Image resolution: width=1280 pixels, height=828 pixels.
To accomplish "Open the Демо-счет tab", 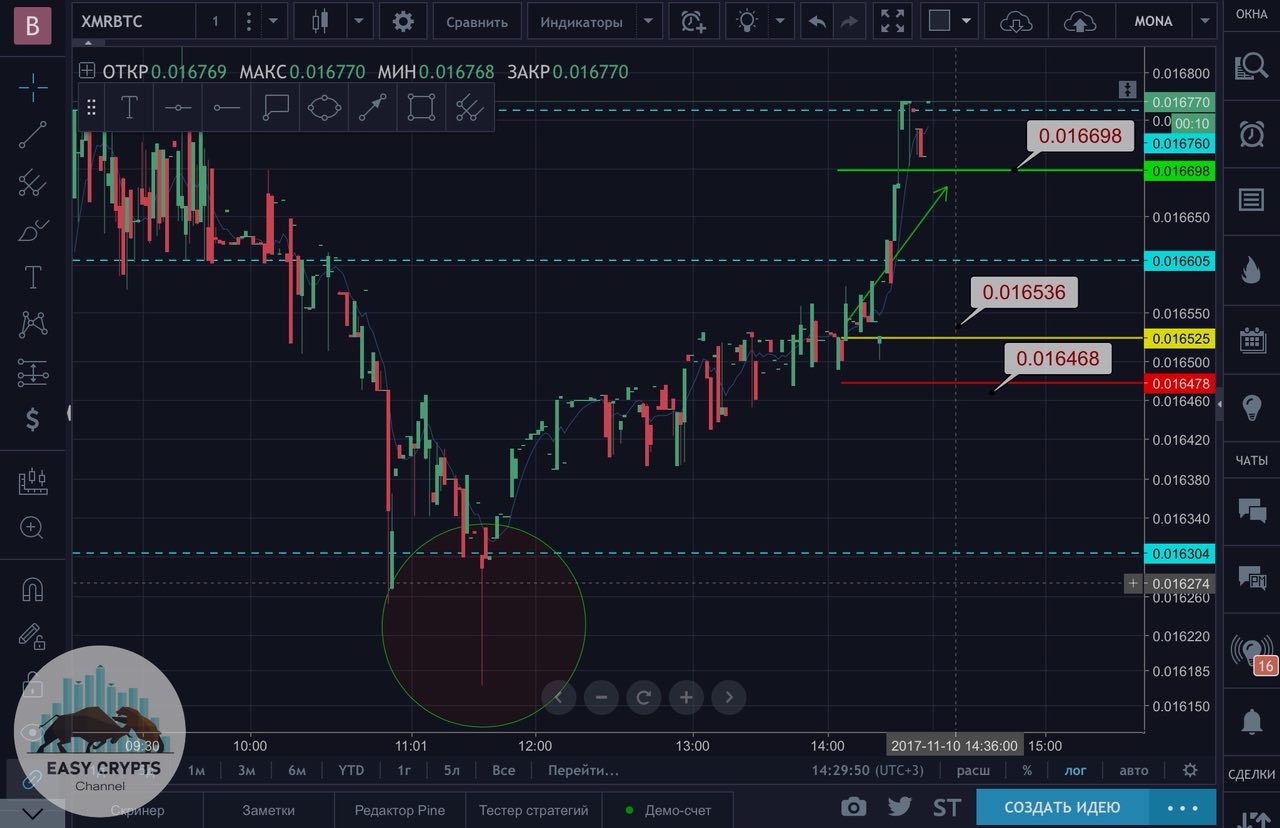I will (668, 810).
